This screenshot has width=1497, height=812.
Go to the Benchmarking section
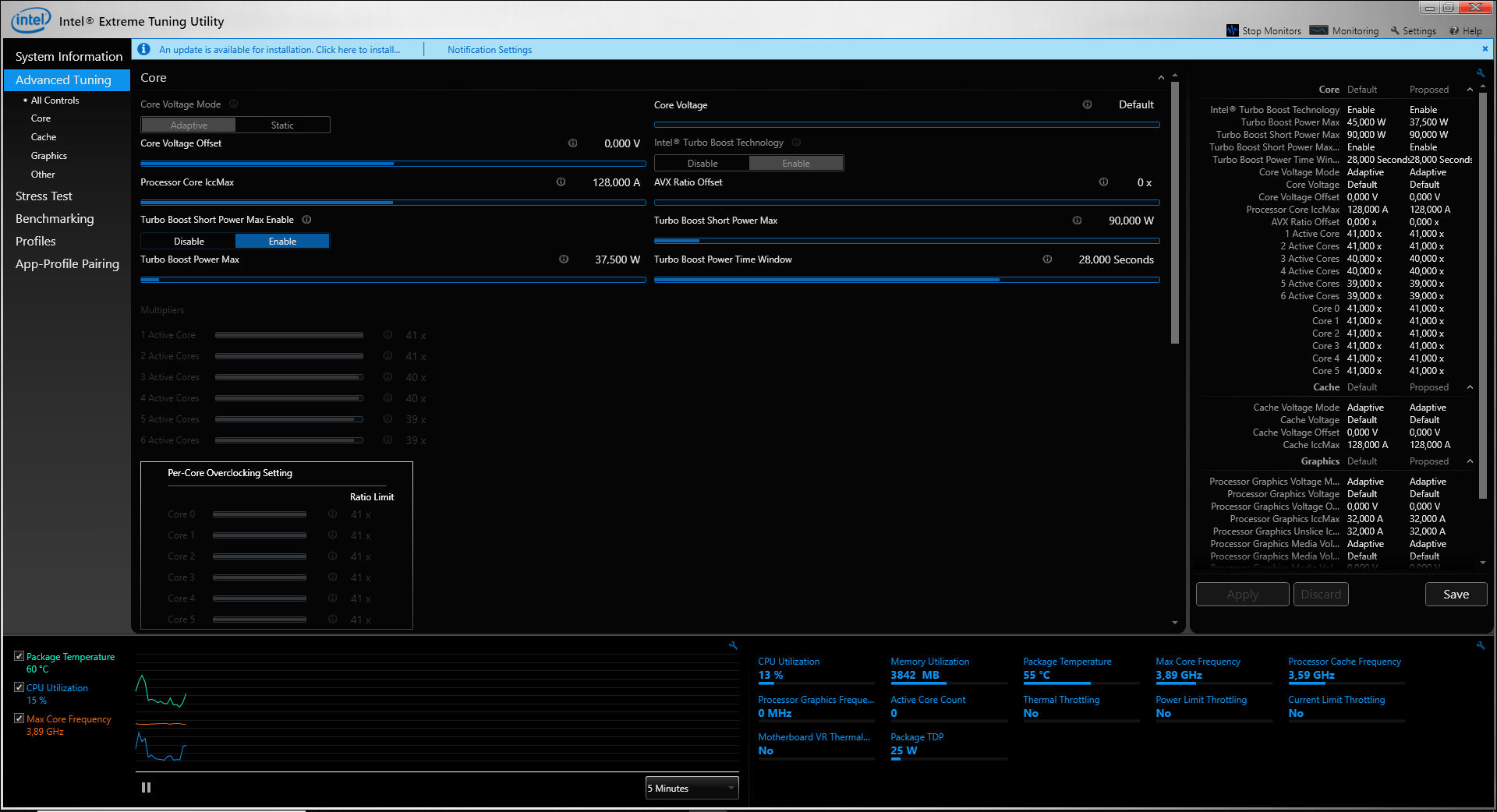(55, 219)
